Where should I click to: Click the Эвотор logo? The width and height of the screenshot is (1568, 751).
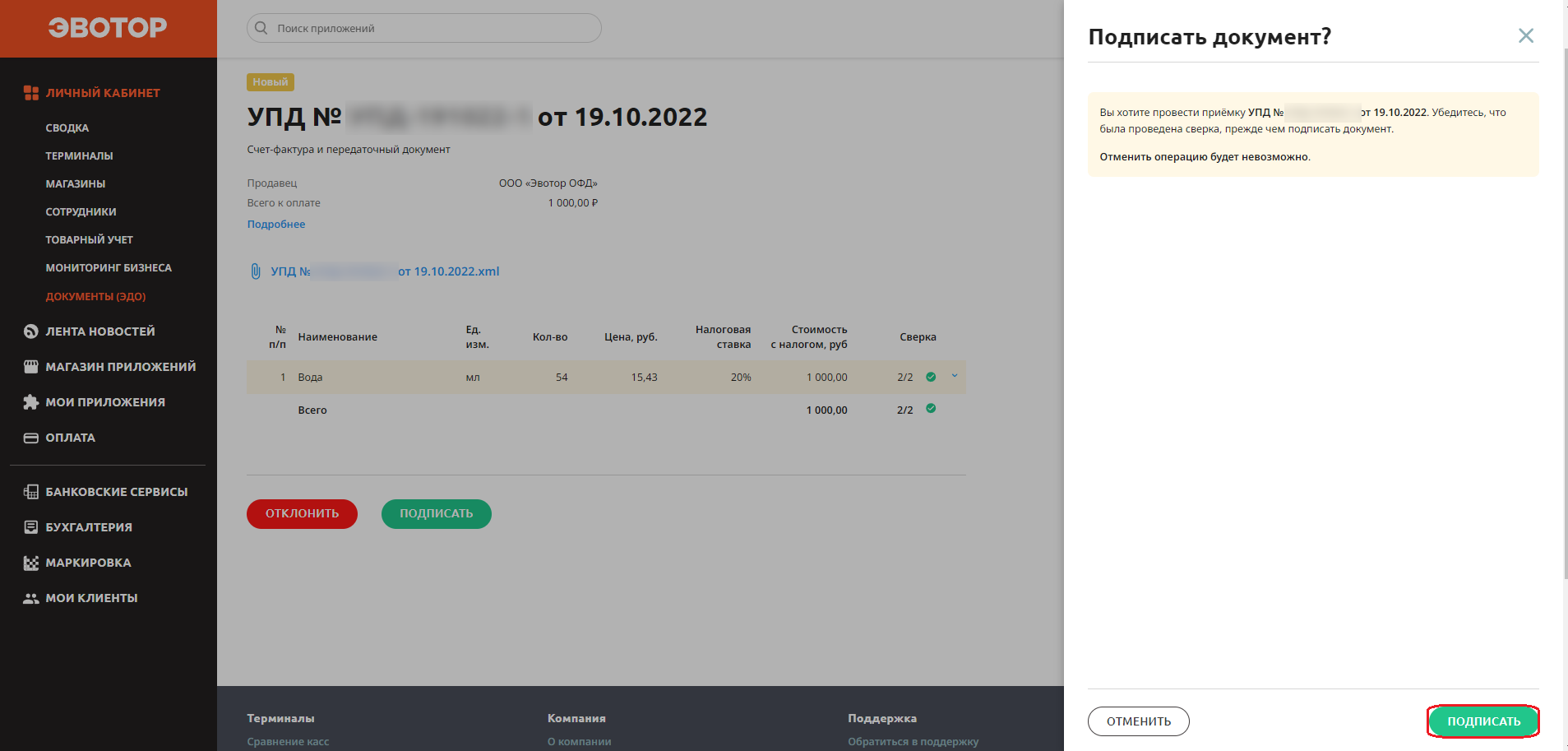108,28
